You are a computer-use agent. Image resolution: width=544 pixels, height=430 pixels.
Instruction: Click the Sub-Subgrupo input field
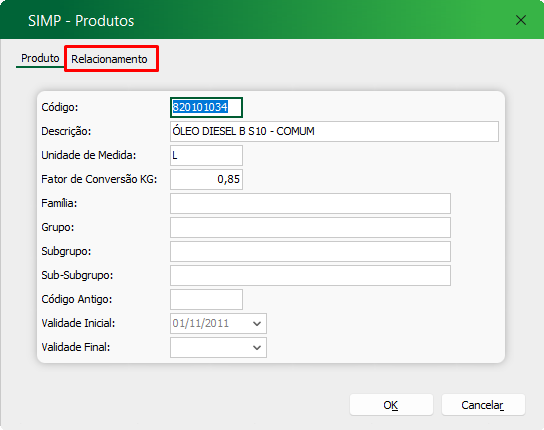[310, 275]
